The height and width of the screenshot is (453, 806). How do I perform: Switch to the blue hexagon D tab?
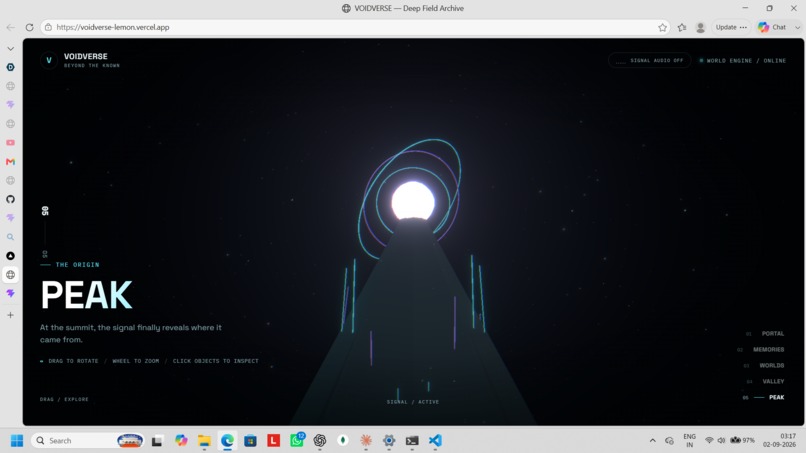coord(10,67)
